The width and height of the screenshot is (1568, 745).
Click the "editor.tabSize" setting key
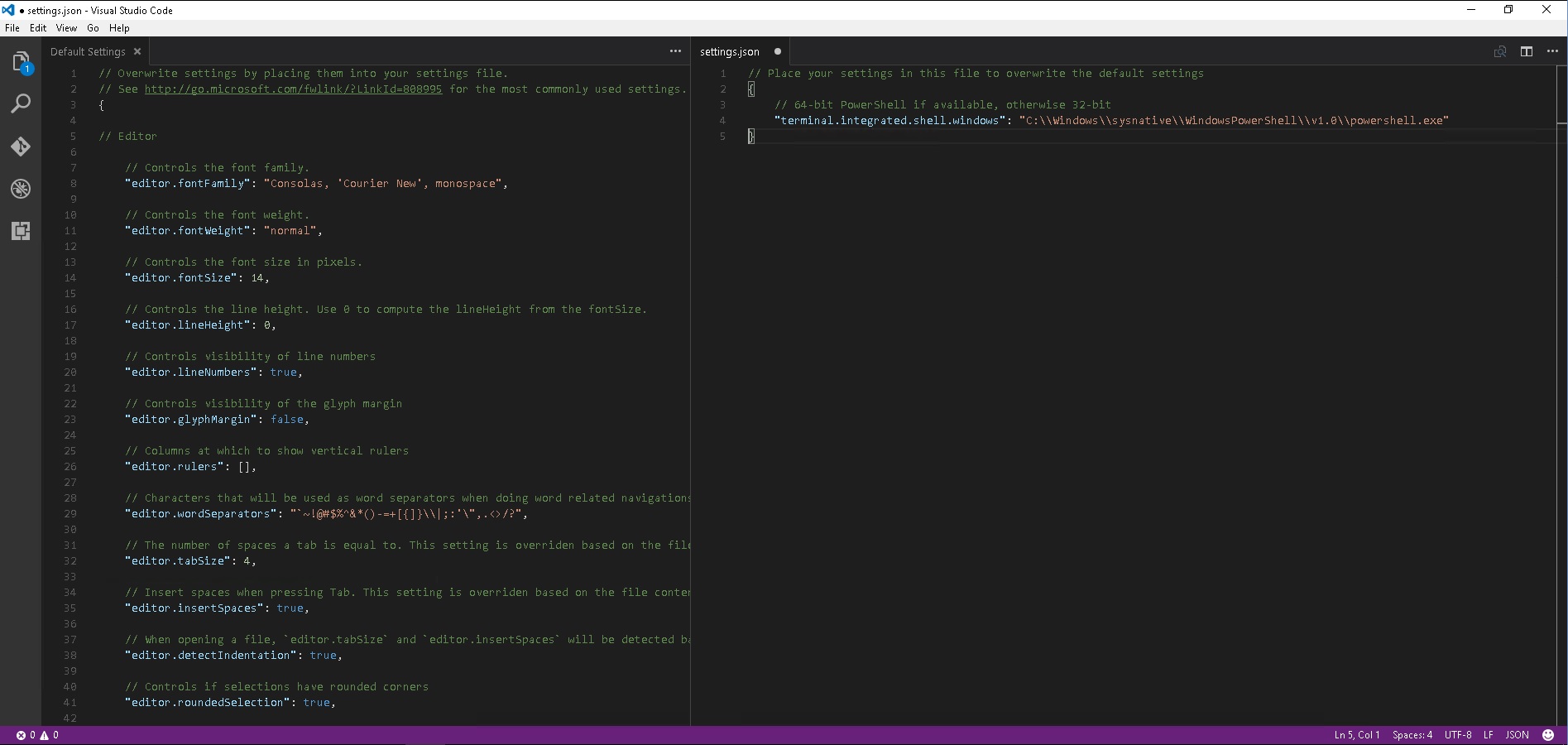pos(176,560)
